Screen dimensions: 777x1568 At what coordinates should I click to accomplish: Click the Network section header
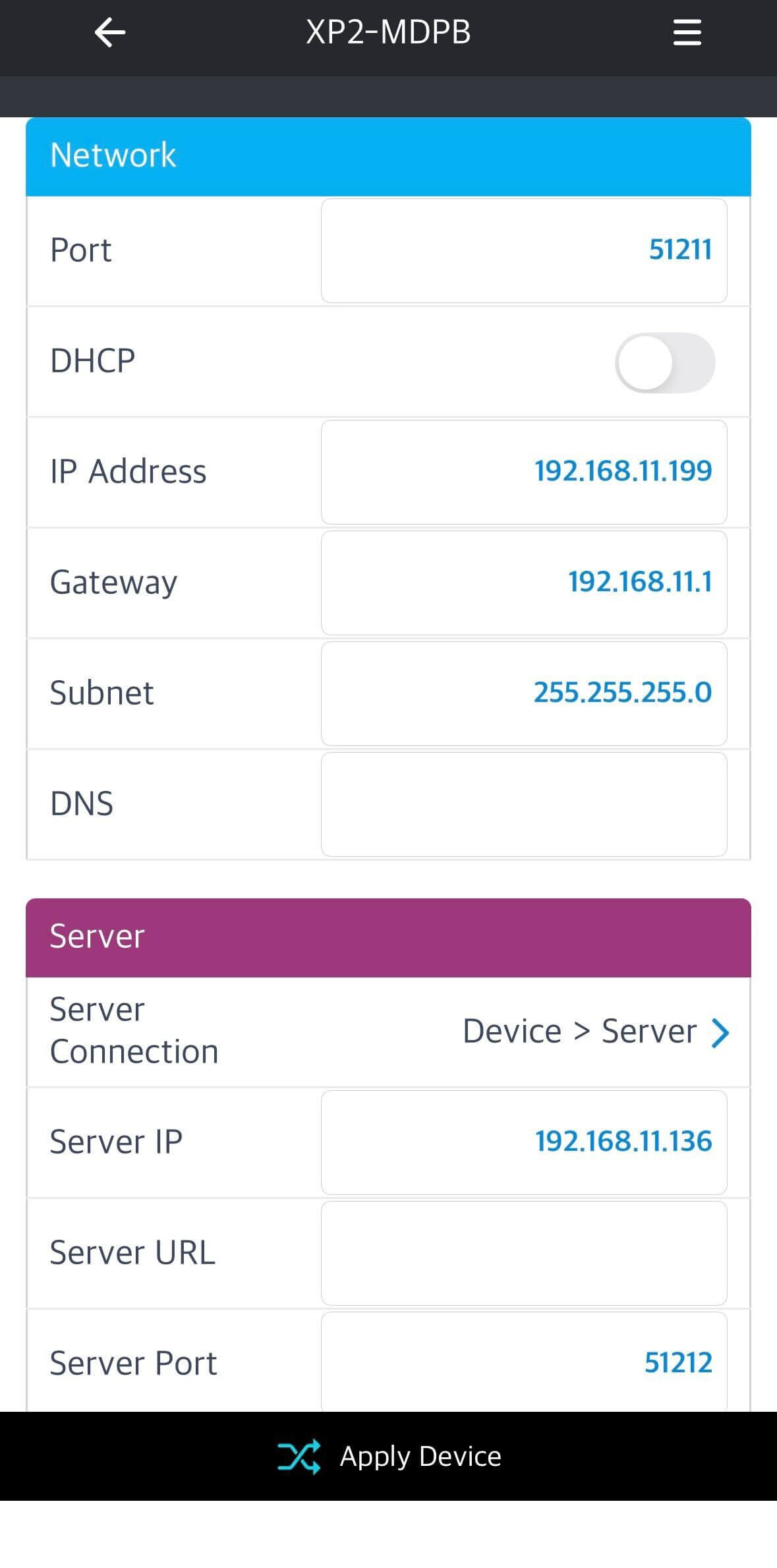pos(388,156)
